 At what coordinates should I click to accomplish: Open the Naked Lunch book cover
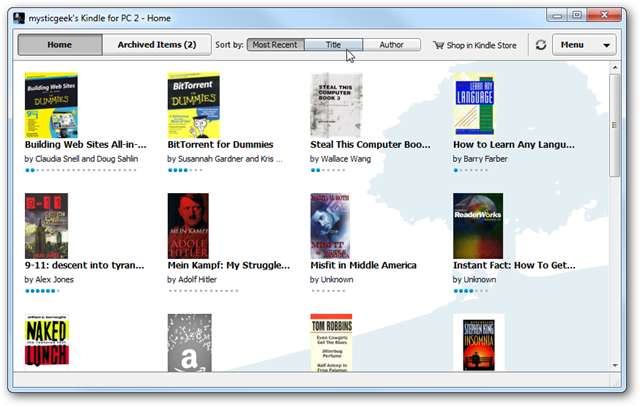(x=47, y=339)
